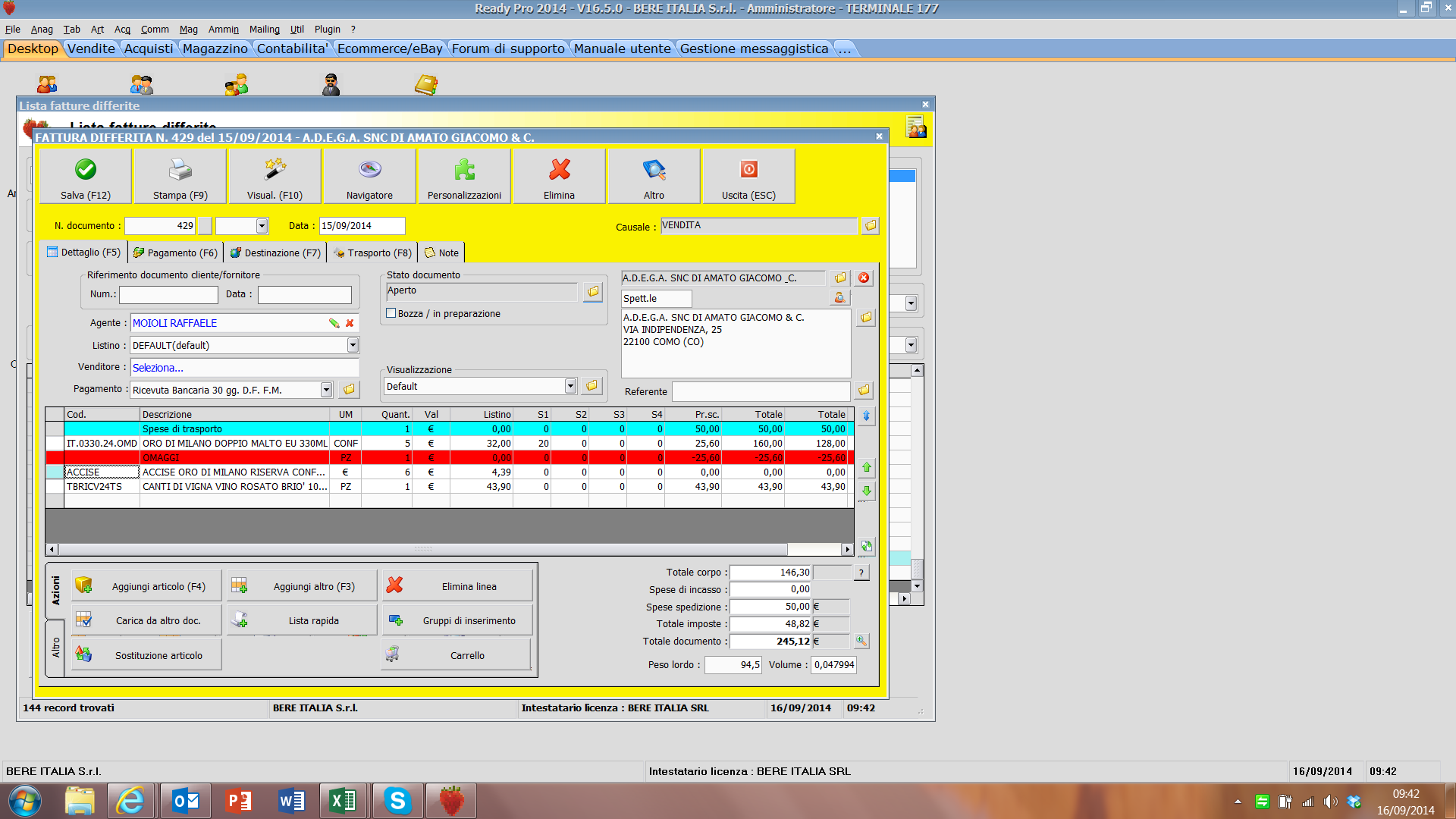Screen dimensions: 1456x819
Task: Click Sostituzione articolo button
Action: (x=147, y=654)
